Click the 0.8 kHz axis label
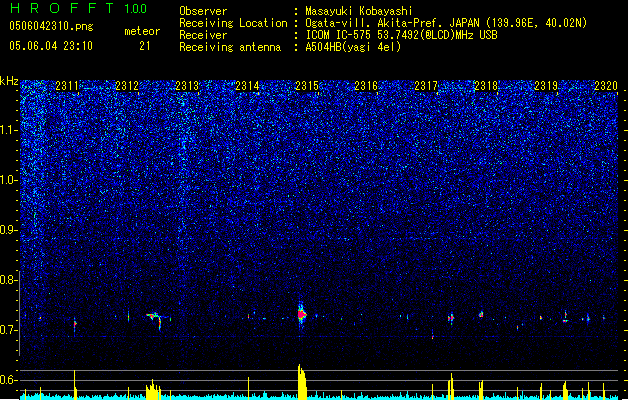The image size is (629, 400). pos(9,280)
